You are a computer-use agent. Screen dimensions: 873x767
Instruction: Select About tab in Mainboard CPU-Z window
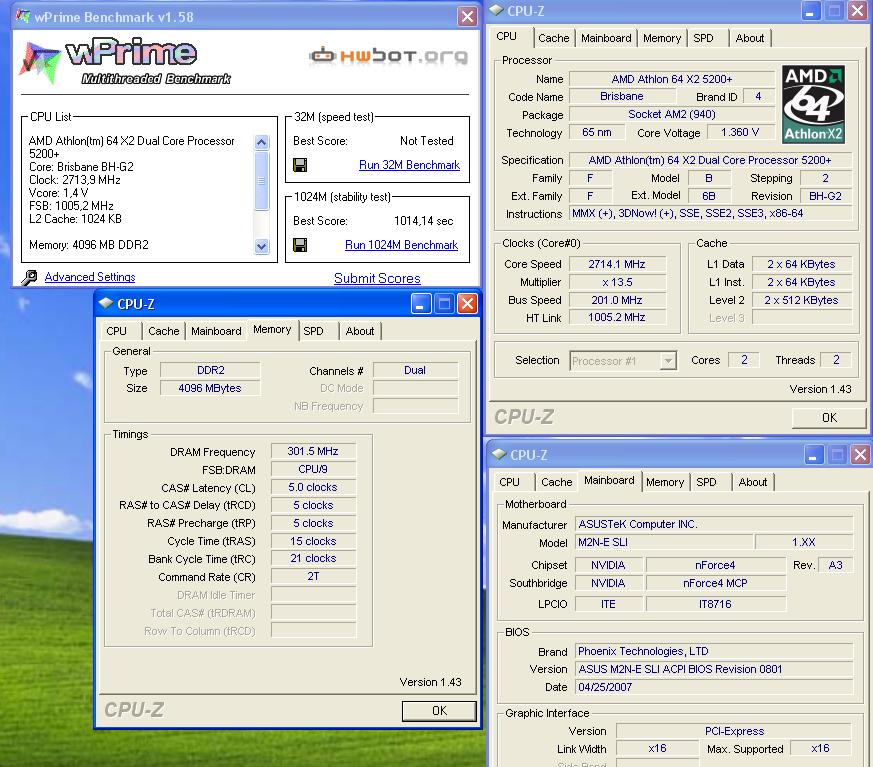(753, 482)
